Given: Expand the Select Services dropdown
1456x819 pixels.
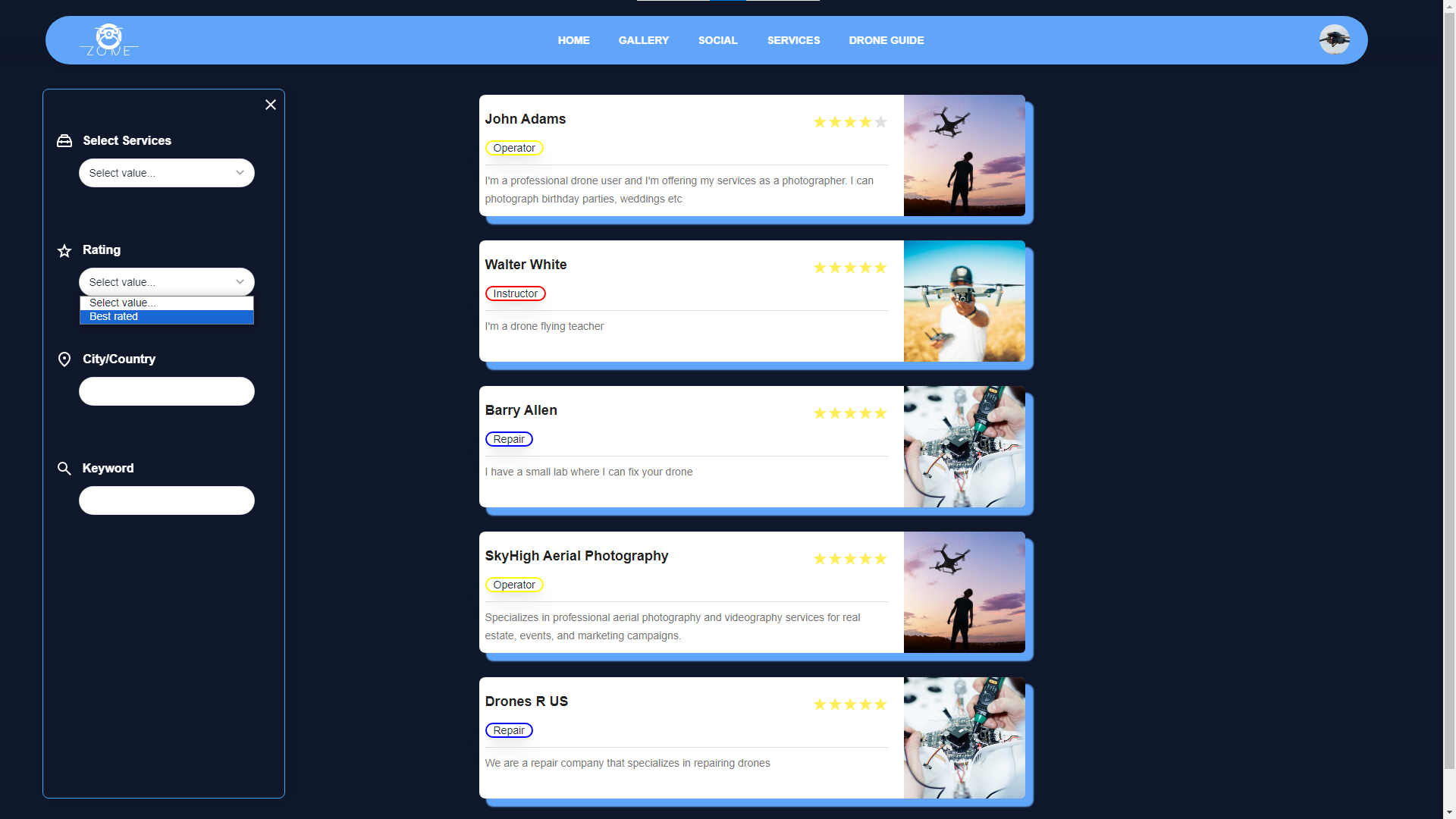Looking at the screenshot, I should [x=167, y=173].
